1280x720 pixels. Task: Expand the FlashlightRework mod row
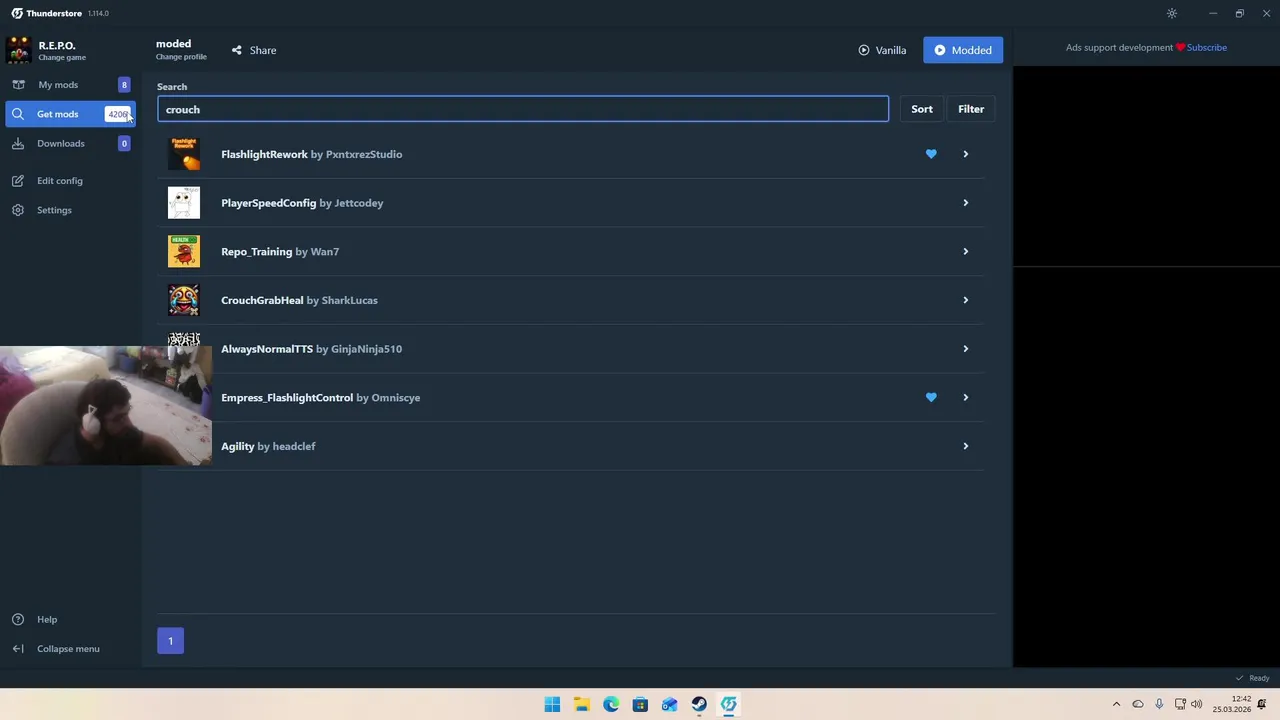pyautogui.click(x=965, y=154)
